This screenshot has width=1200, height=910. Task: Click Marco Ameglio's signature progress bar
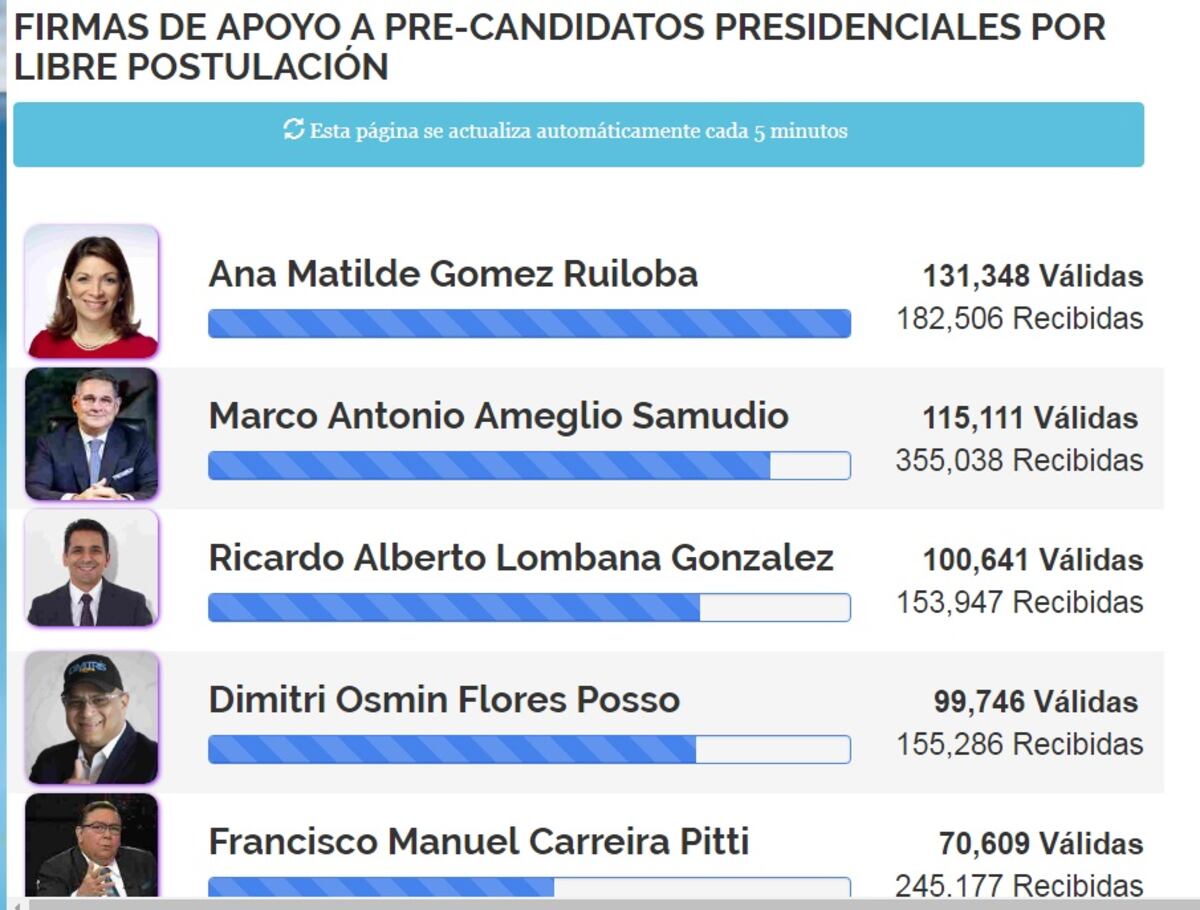click(528, 463)
